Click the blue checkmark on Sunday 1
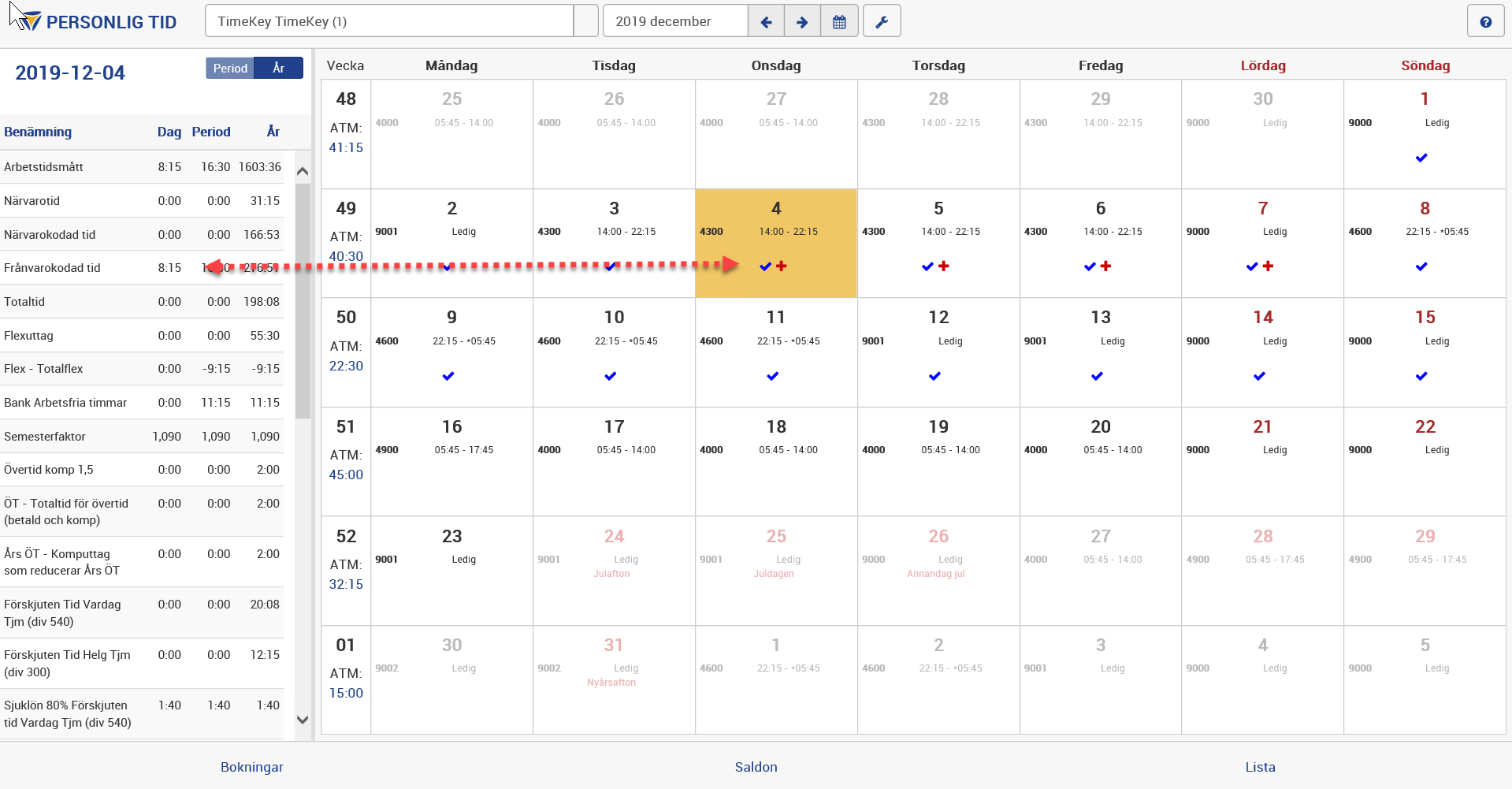The image size is (1512, 789). pos(1421,158)
